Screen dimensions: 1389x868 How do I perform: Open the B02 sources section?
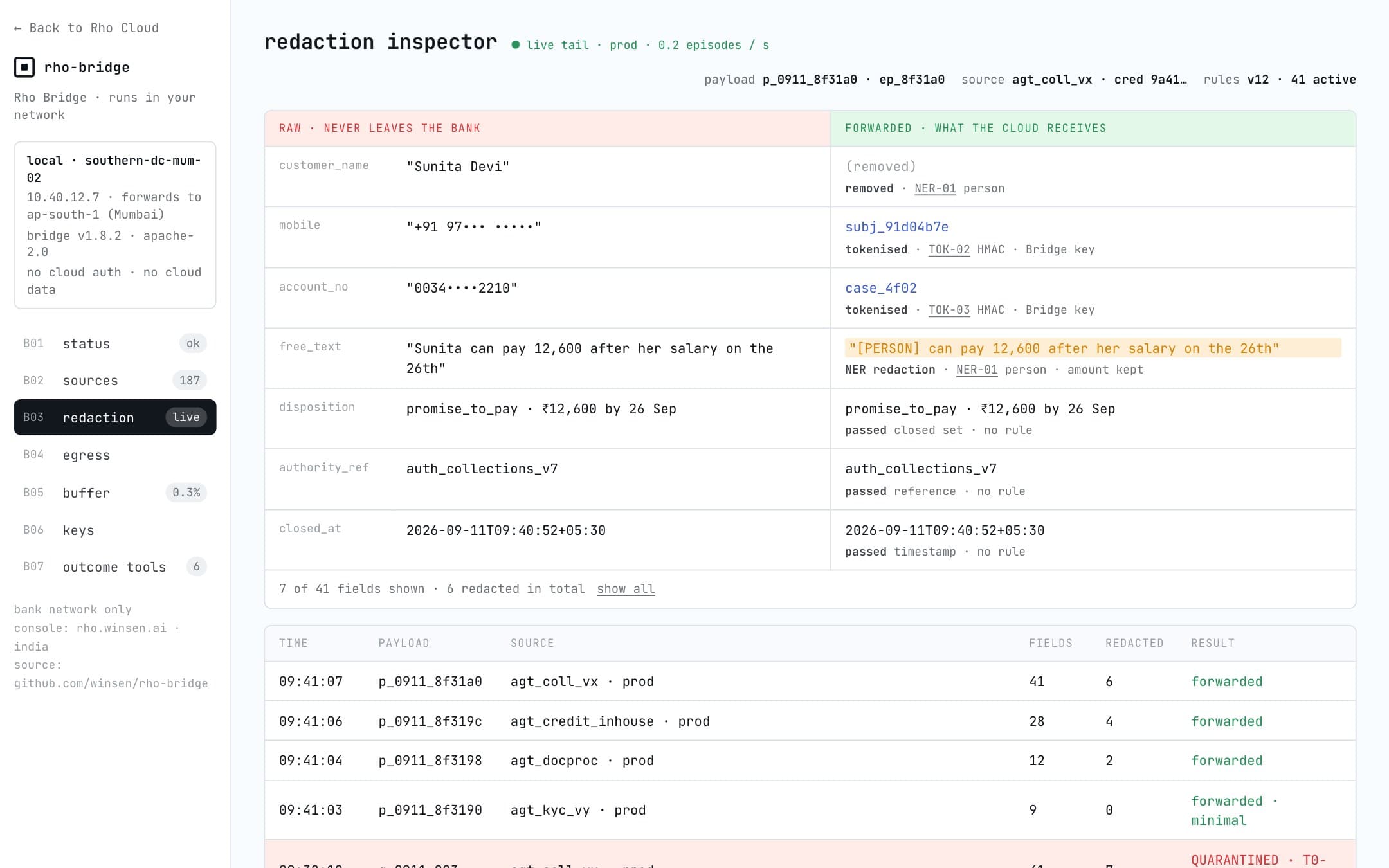coord(115,380)
